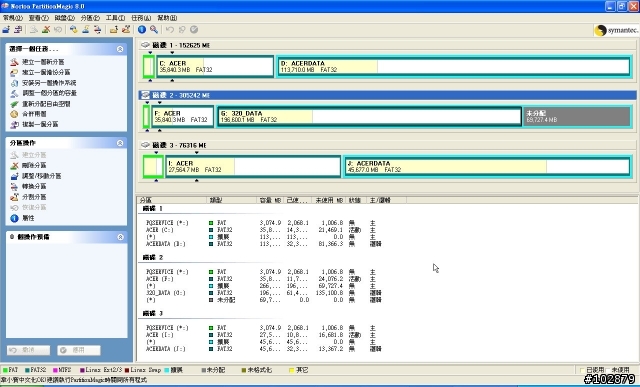This screenshot has width=640, height=387.
Task: Click the Linux Ext2/3 purple legend swatch
Action: tap(82, 370)
